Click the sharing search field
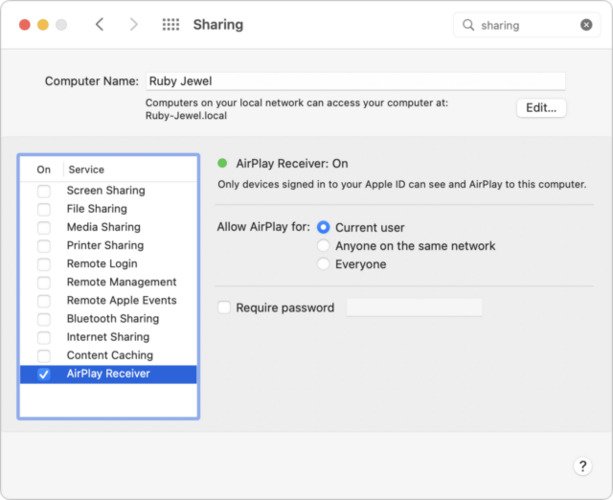The width and height of the screenshot is (613, 500). coord(527,25)
